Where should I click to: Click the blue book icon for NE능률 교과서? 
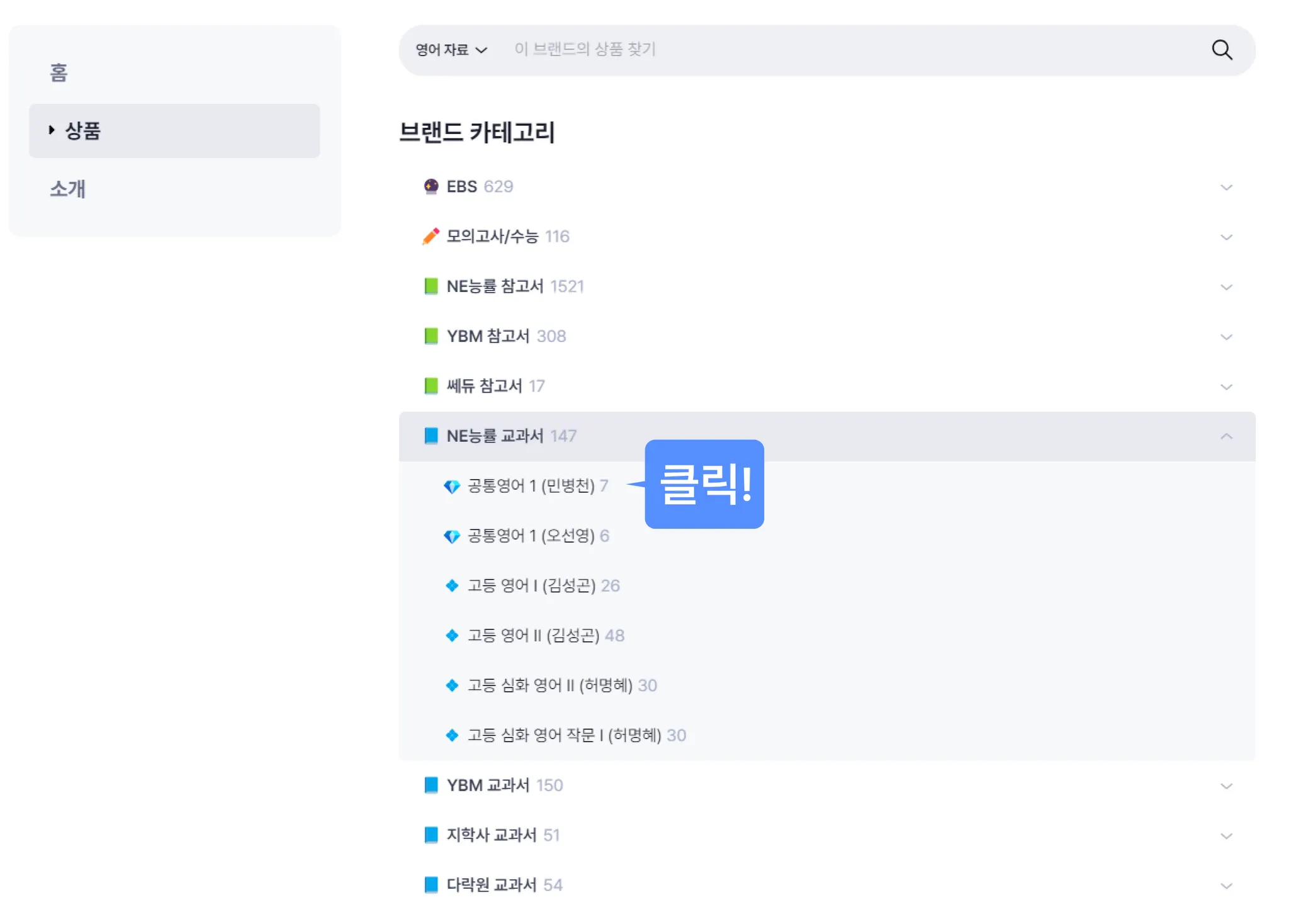tap(431, 436)
